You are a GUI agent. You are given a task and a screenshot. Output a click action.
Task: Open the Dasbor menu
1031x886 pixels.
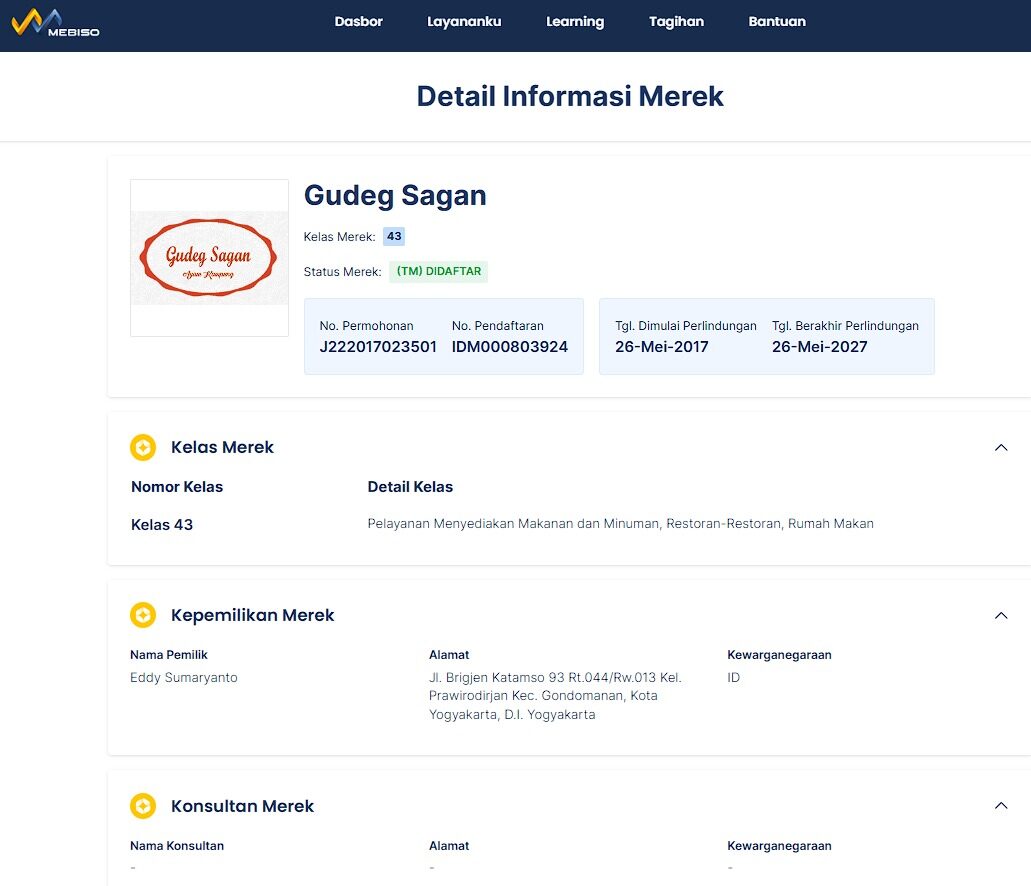point(358,22)
